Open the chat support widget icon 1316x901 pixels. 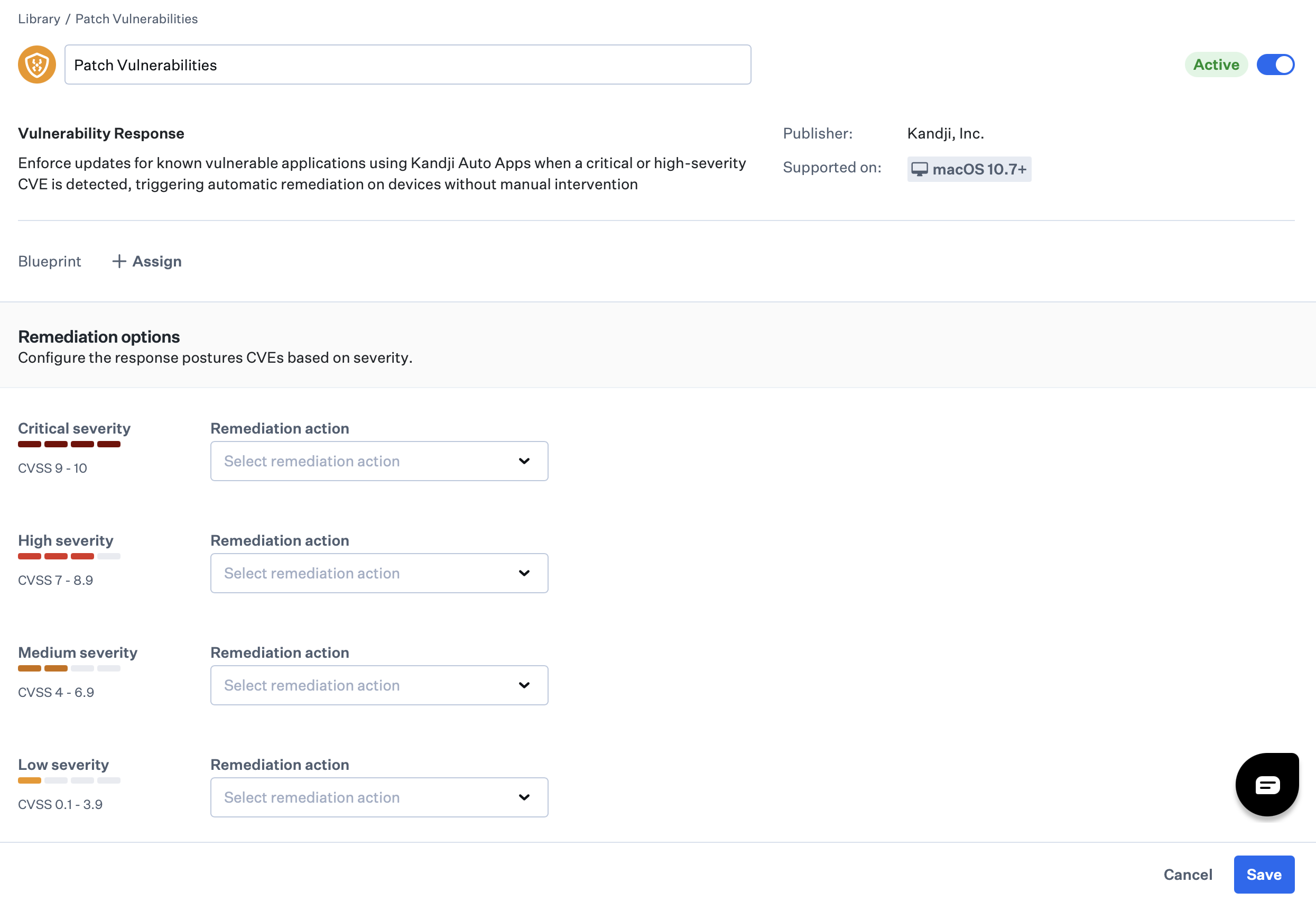[1267, 784]
